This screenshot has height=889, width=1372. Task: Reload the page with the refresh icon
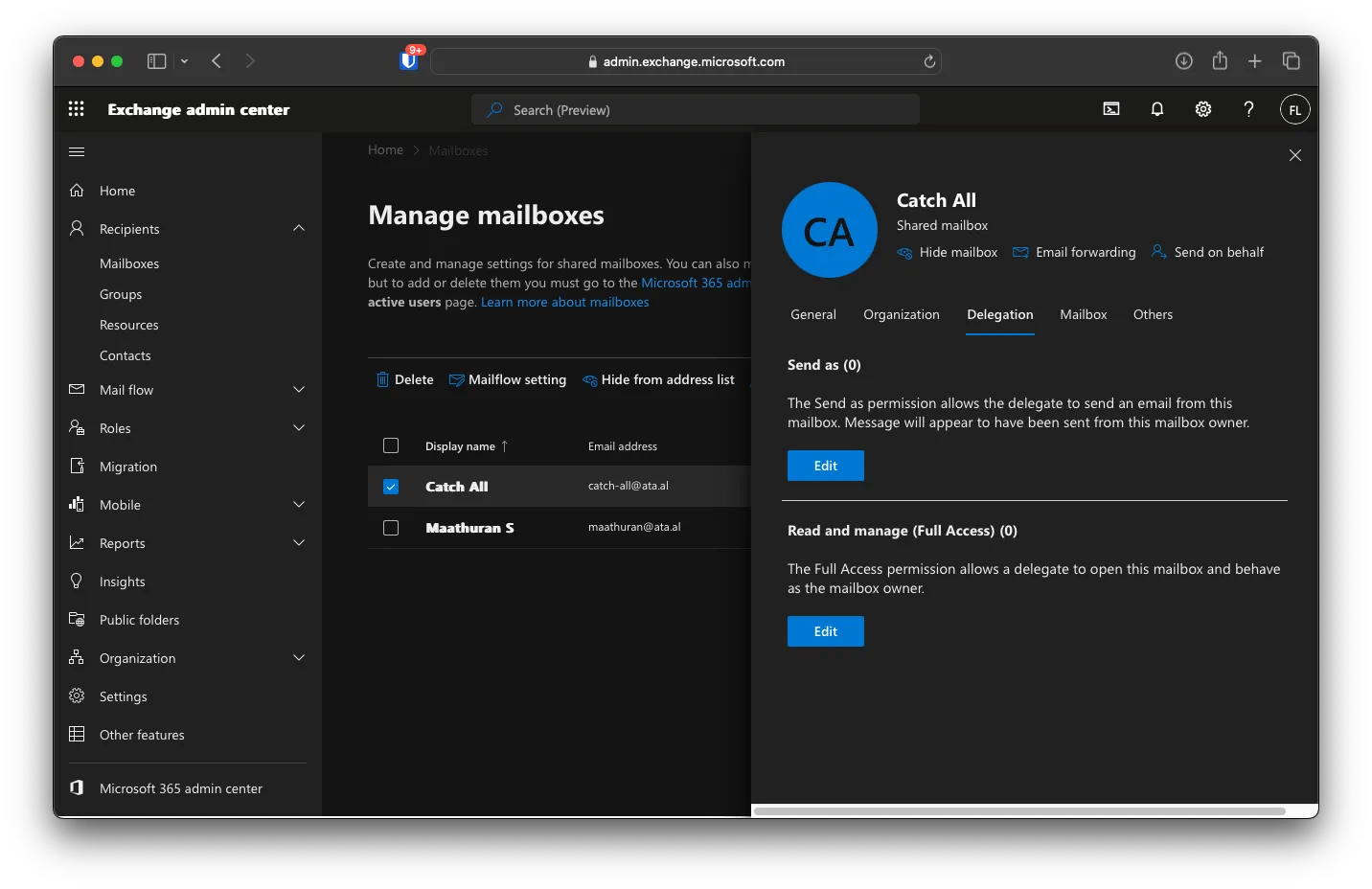[929, 61]
